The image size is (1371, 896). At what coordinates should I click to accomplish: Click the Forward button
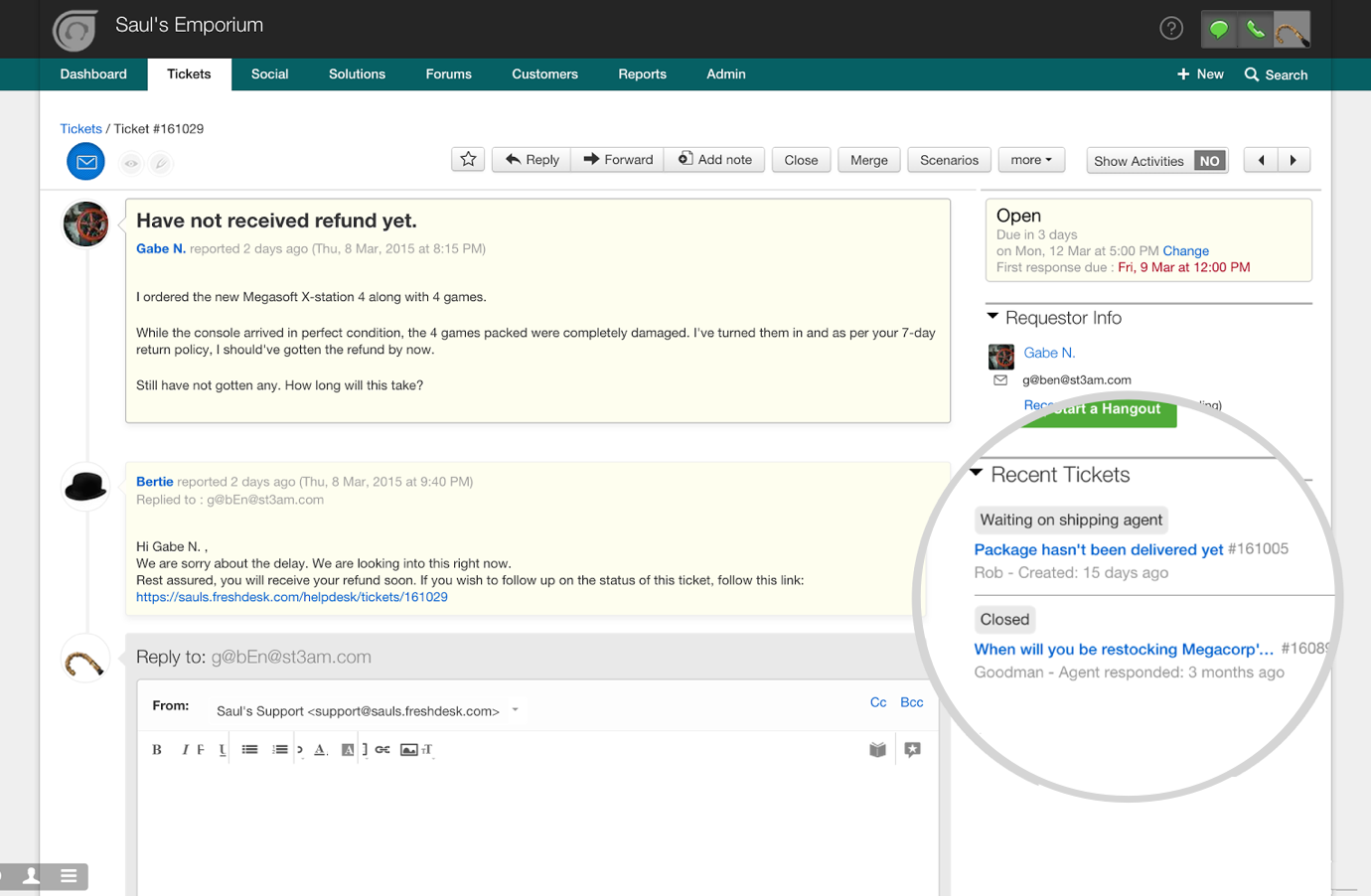[x=618, y=160]
